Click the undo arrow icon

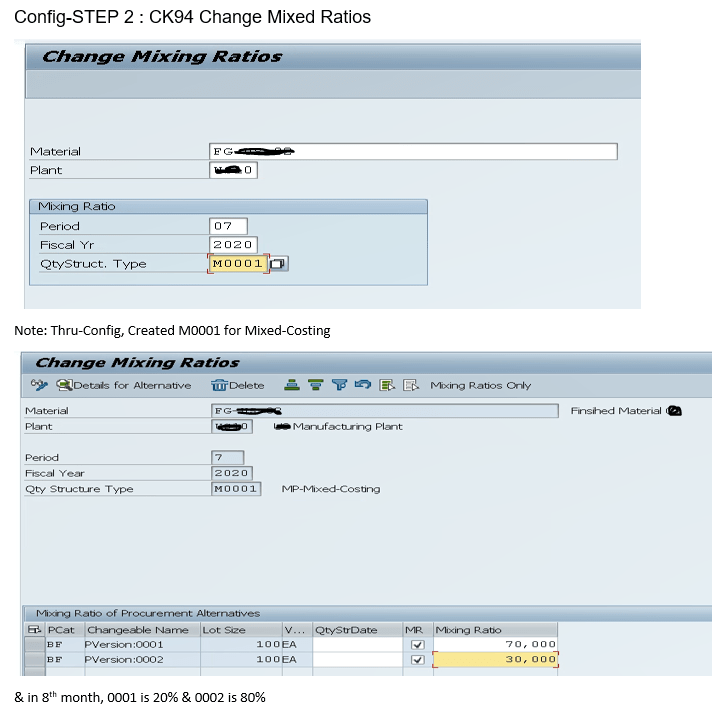361,385
